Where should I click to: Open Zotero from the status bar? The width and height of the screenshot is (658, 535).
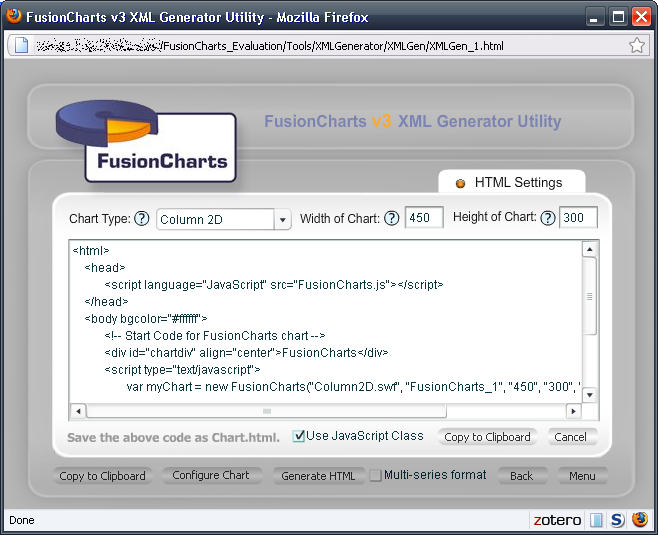pos(557,520)
